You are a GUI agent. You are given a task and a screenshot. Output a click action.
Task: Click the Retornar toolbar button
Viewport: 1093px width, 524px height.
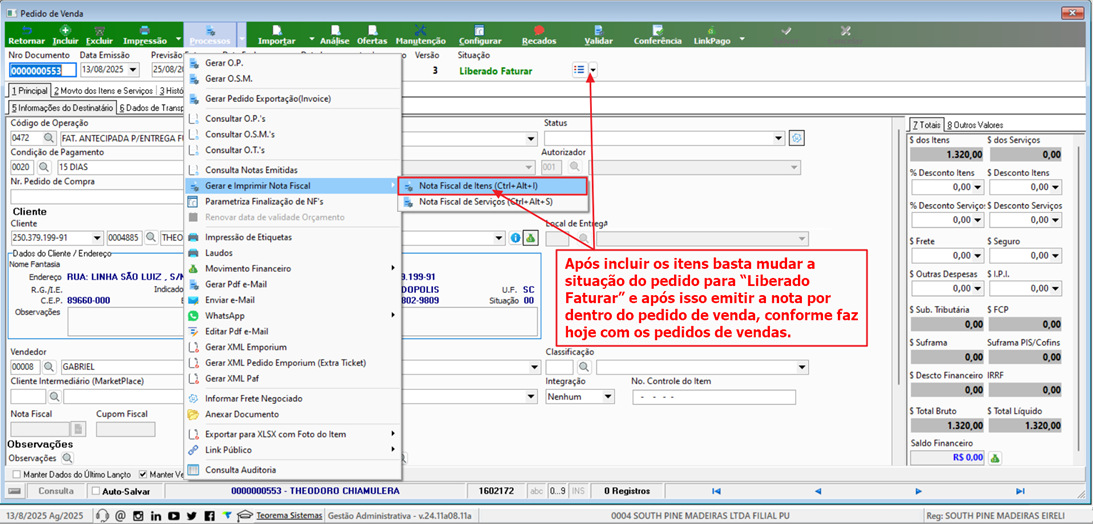(28, 36)
